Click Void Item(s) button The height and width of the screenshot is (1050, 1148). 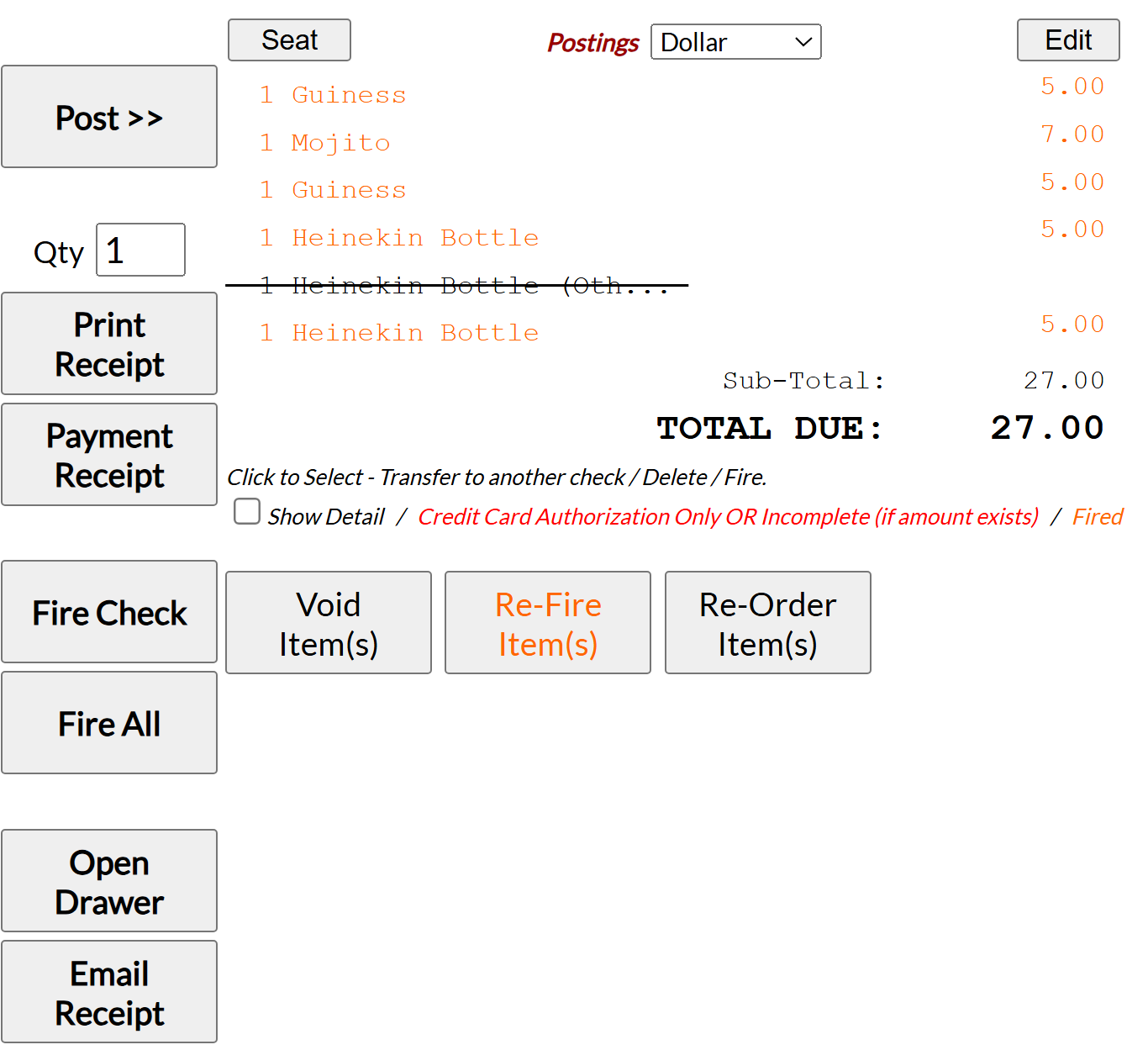(329, 623)
